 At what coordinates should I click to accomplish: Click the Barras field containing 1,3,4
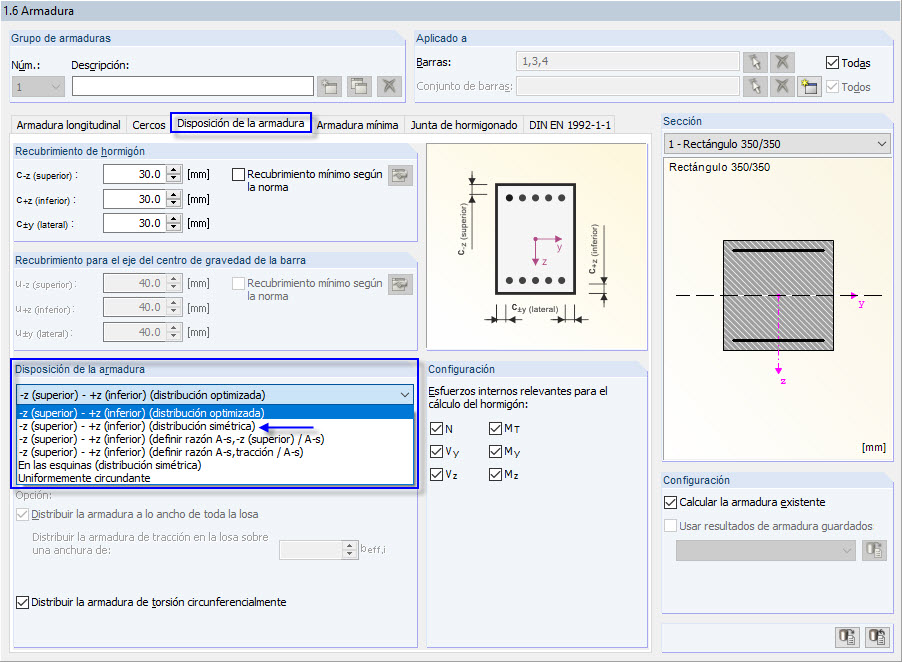click(628, 62)
